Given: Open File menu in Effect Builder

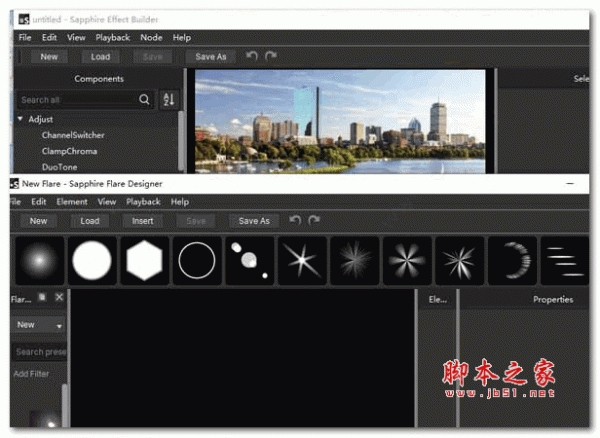Looking at the screenshot, I should point(25,37).
